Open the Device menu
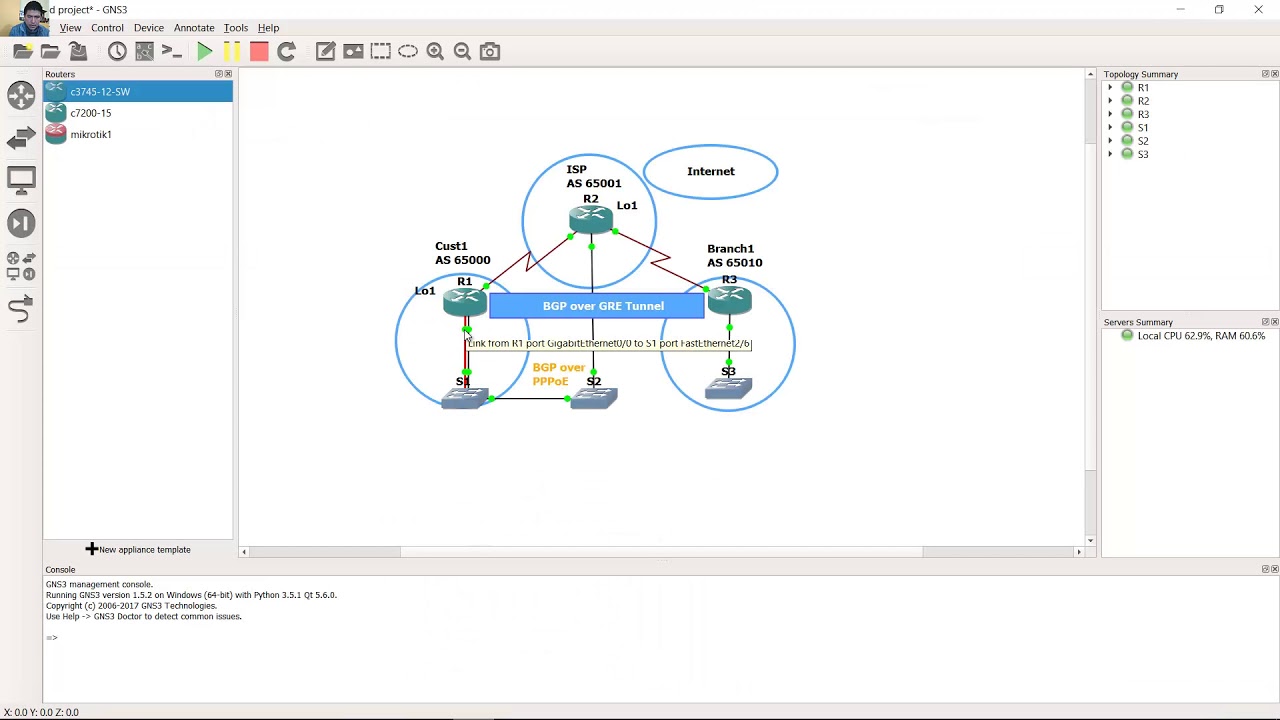1280x720 pixels. [x=149, y=28]
